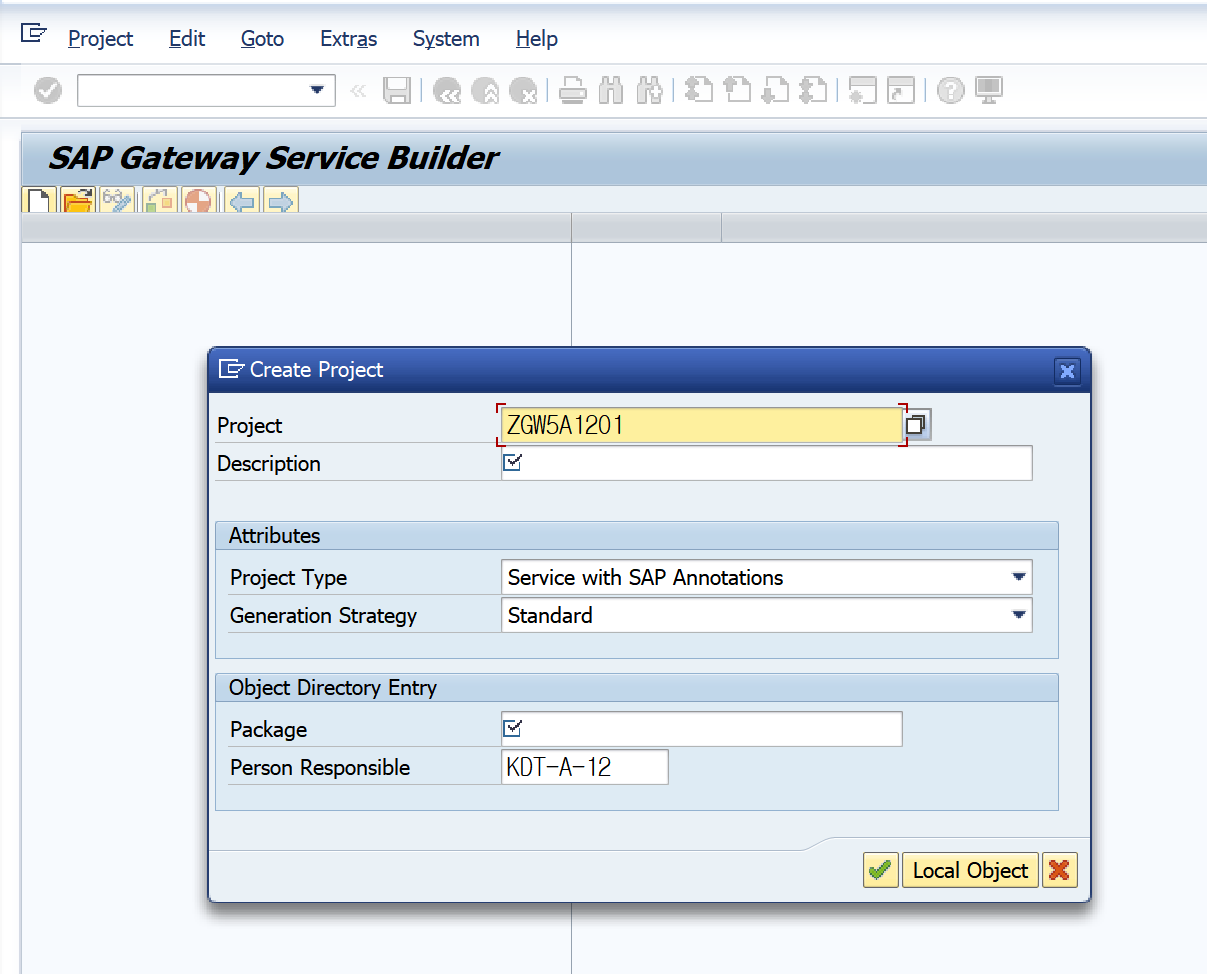The image size is (1207, 974).
Task: Go to Last Page icon
Action: pos(813,91)
